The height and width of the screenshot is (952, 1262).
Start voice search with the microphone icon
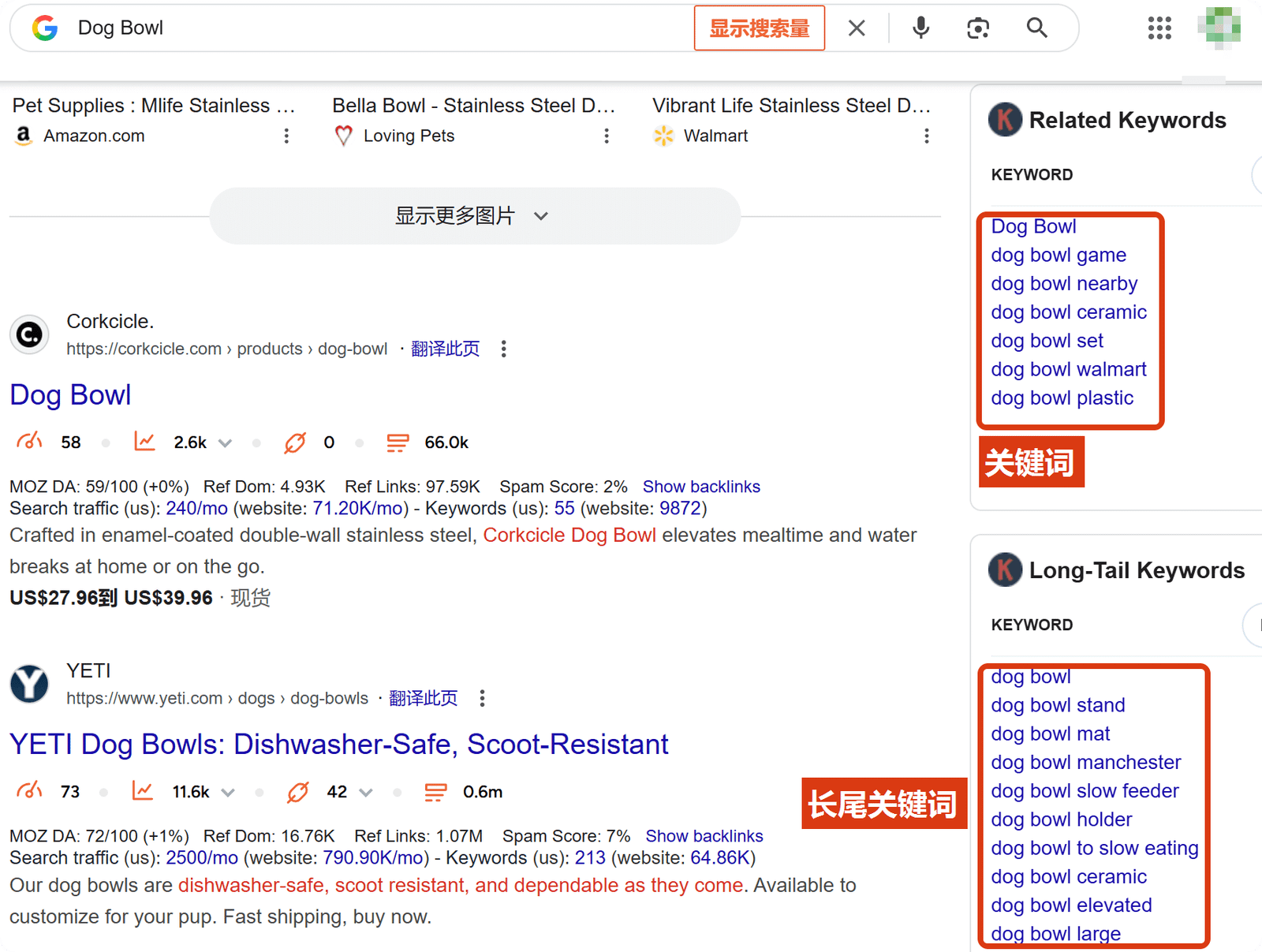click(x=920, y=28)
